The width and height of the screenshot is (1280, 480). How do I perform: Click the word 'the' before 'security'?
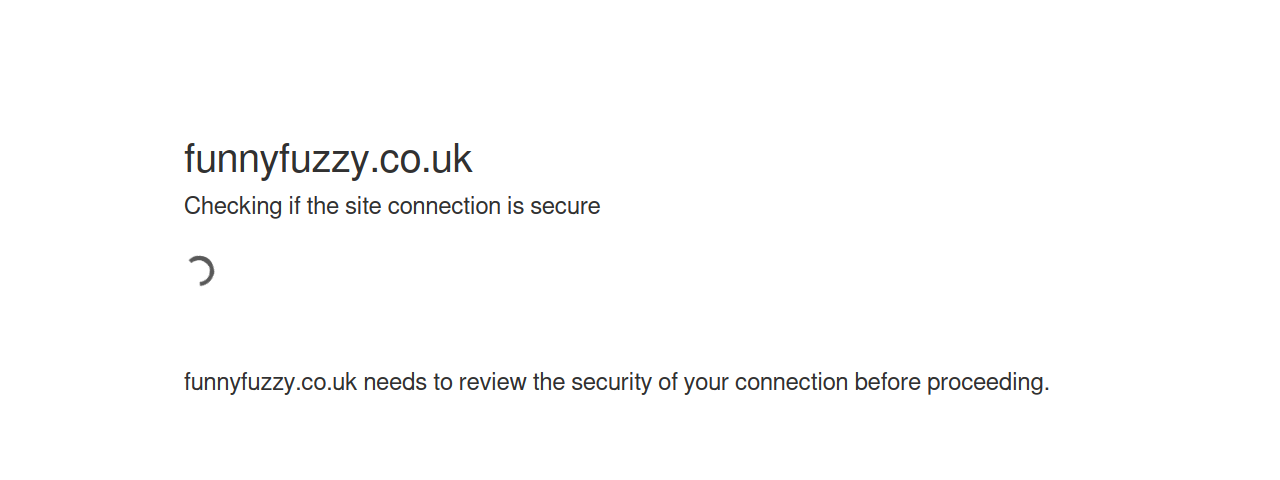(x=549, y=382)
